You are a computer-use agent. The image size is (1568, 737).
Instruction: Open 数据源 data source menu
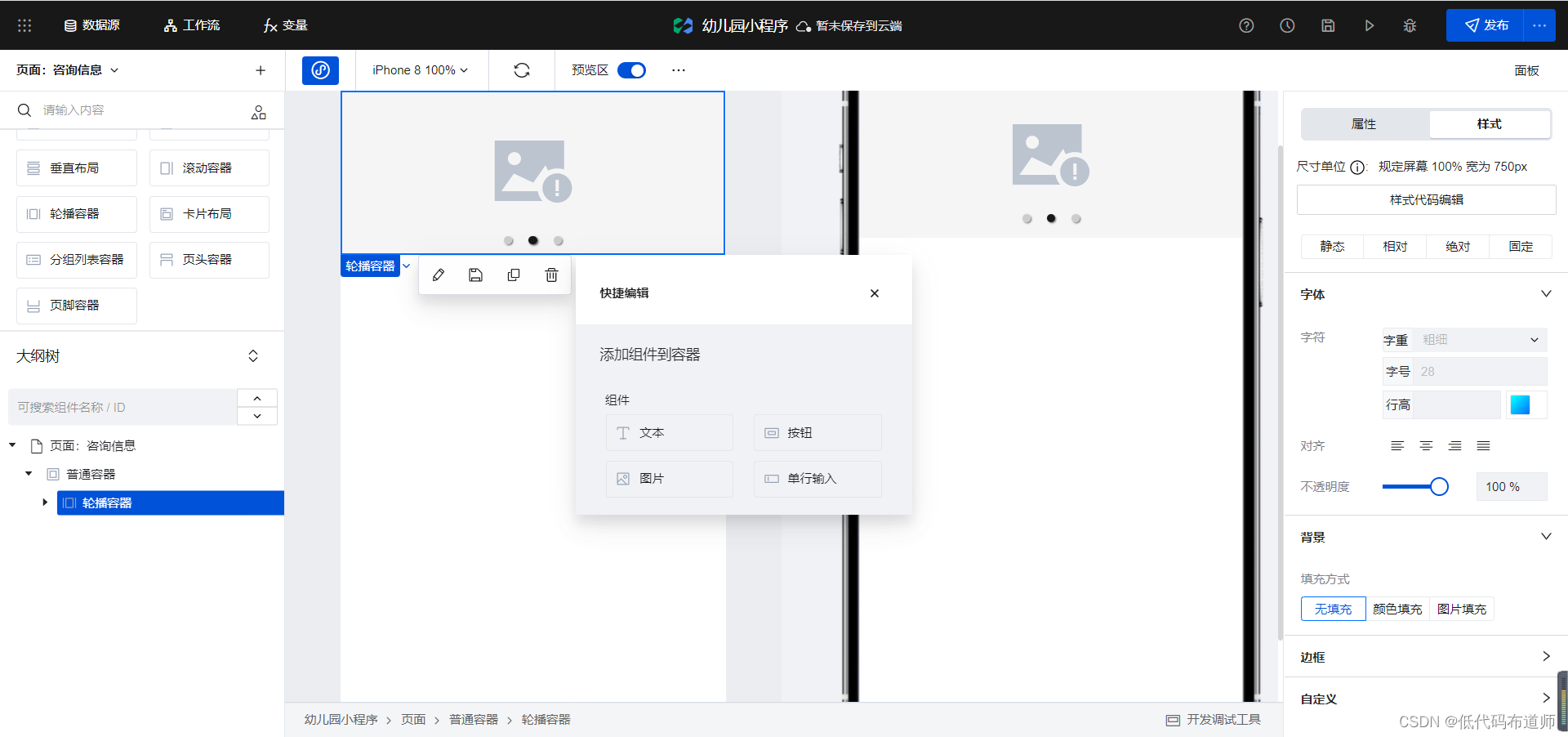pos(92,25)
